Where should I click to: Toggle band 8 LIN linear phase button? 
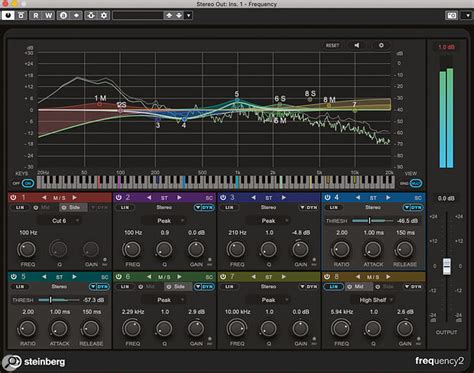point(334,287)
